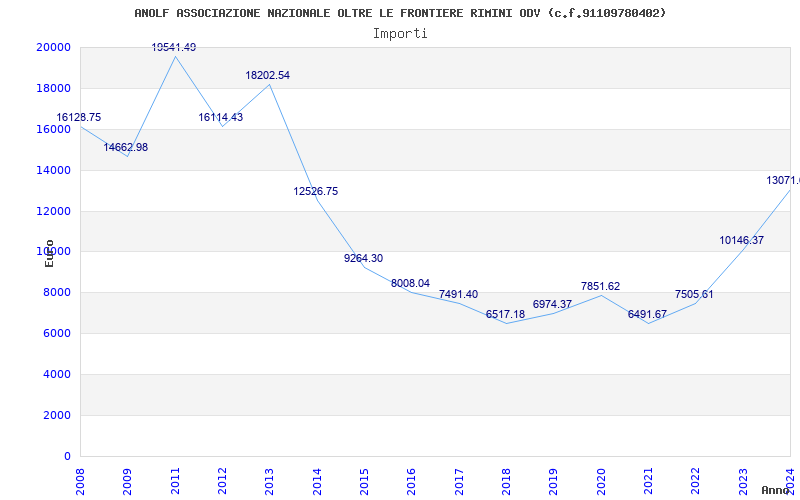The width and height of the screenshot is (800, 500).
Task: Click the y-axis tick 6000
Action: coord(56,333)
